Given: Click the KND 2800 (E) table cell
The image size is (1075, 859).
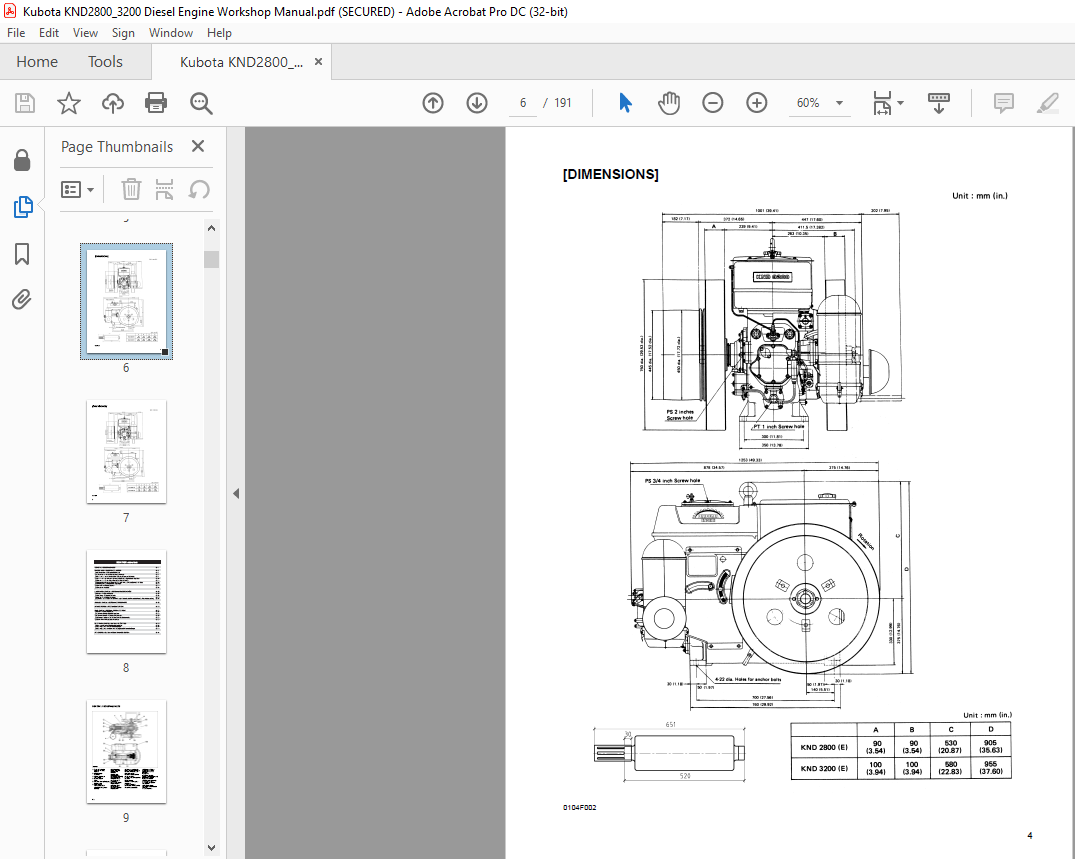Looking at the screenshot, I should pos(823,747).
